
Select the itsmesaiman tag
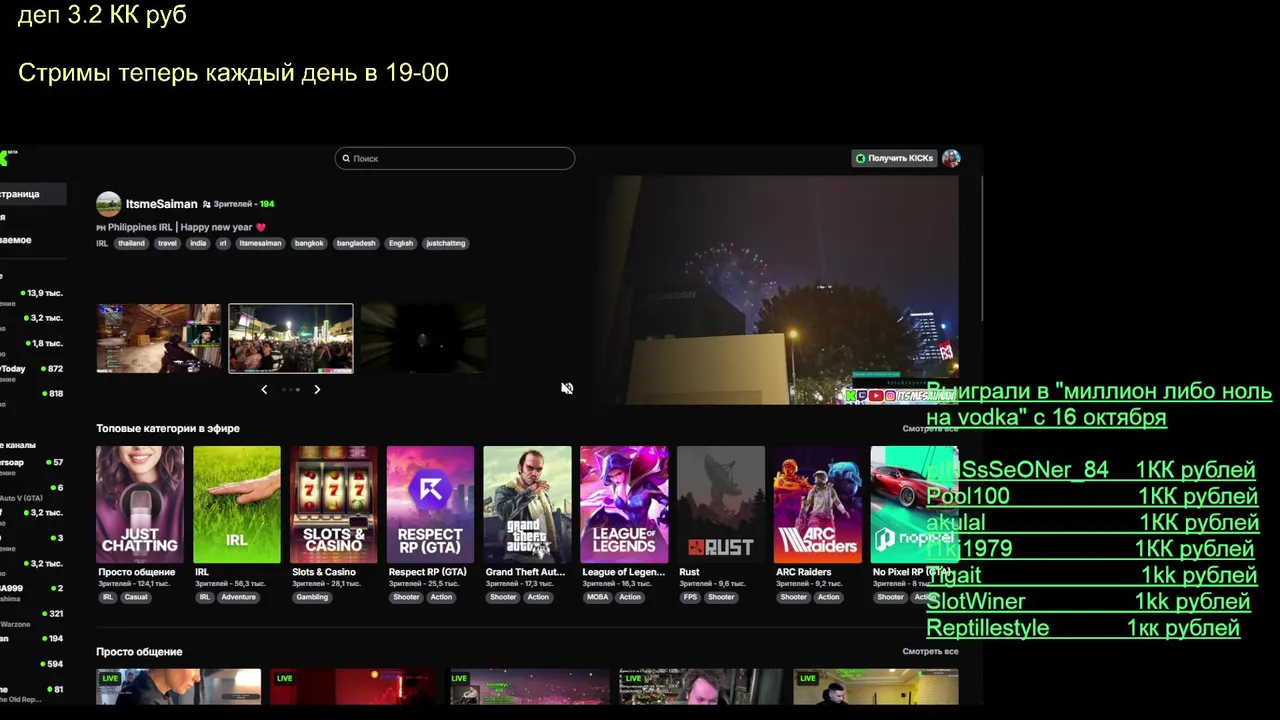pyautogui.click(x=260, y=243)
